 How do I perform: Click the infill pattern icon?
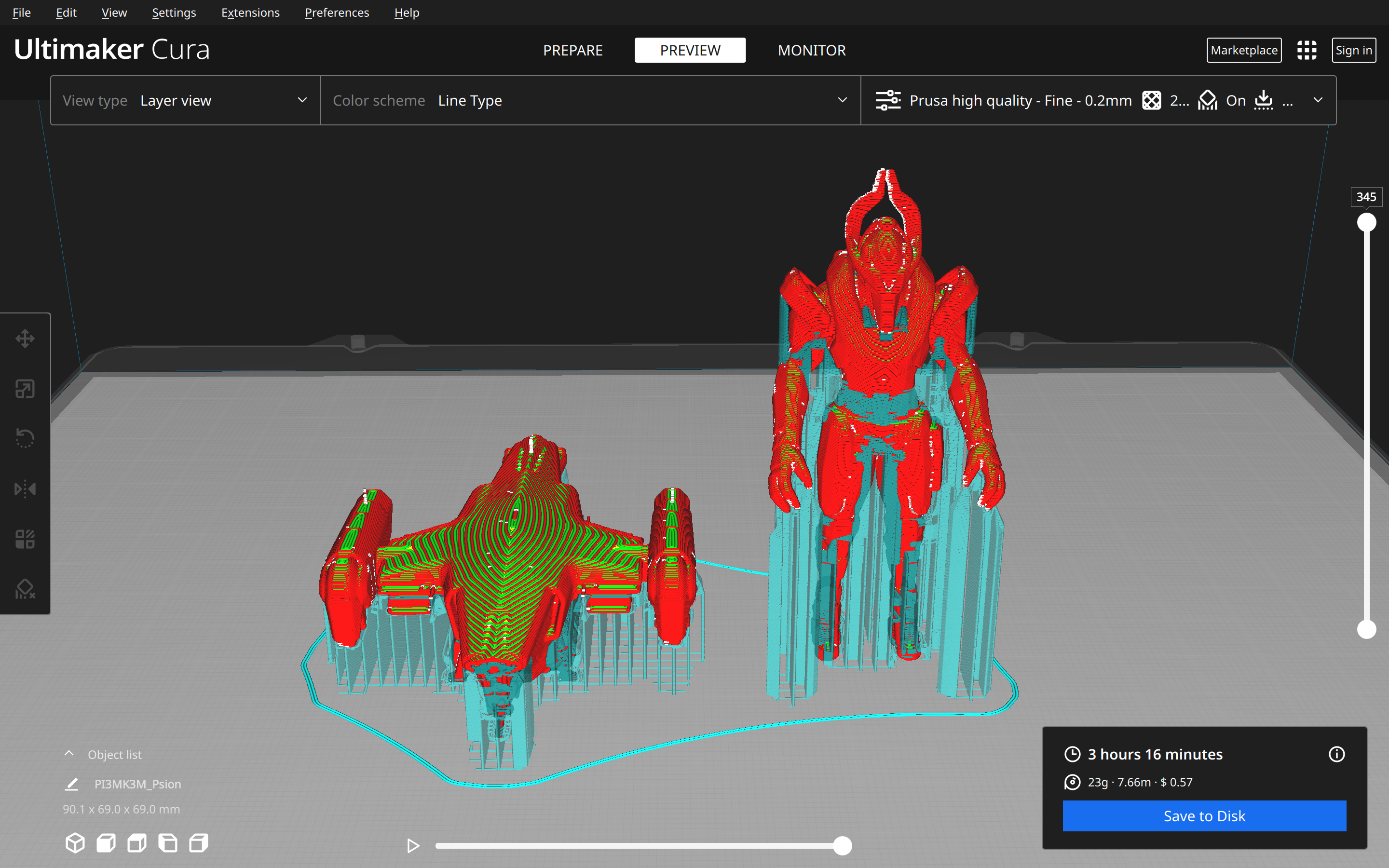pyautogui.click(x=1151, y=100)
